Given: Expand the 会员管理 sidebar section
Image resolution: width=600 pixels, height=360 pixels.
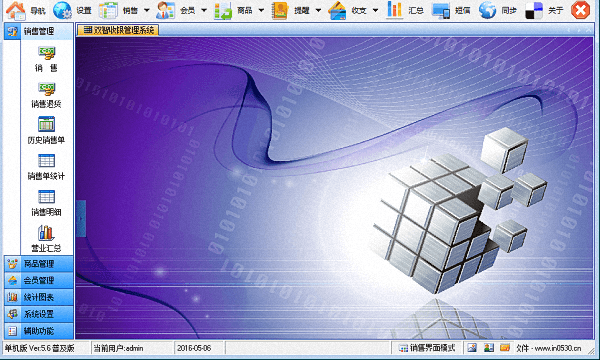Looking at the screenshot, I should pyautogui.click(x=38, y=280).
